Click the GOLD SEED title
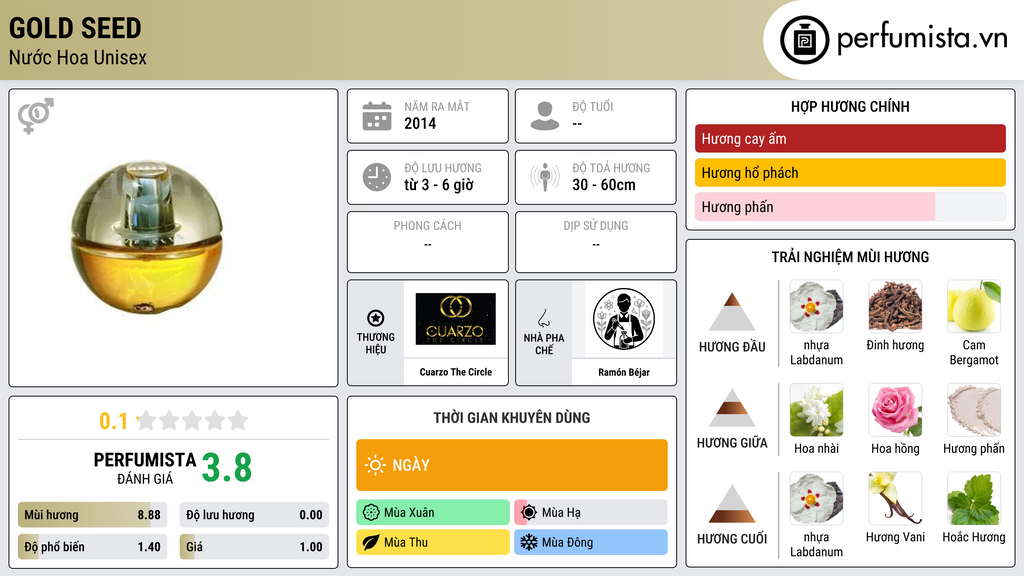 pyautogui.click(x=75, y=28)
